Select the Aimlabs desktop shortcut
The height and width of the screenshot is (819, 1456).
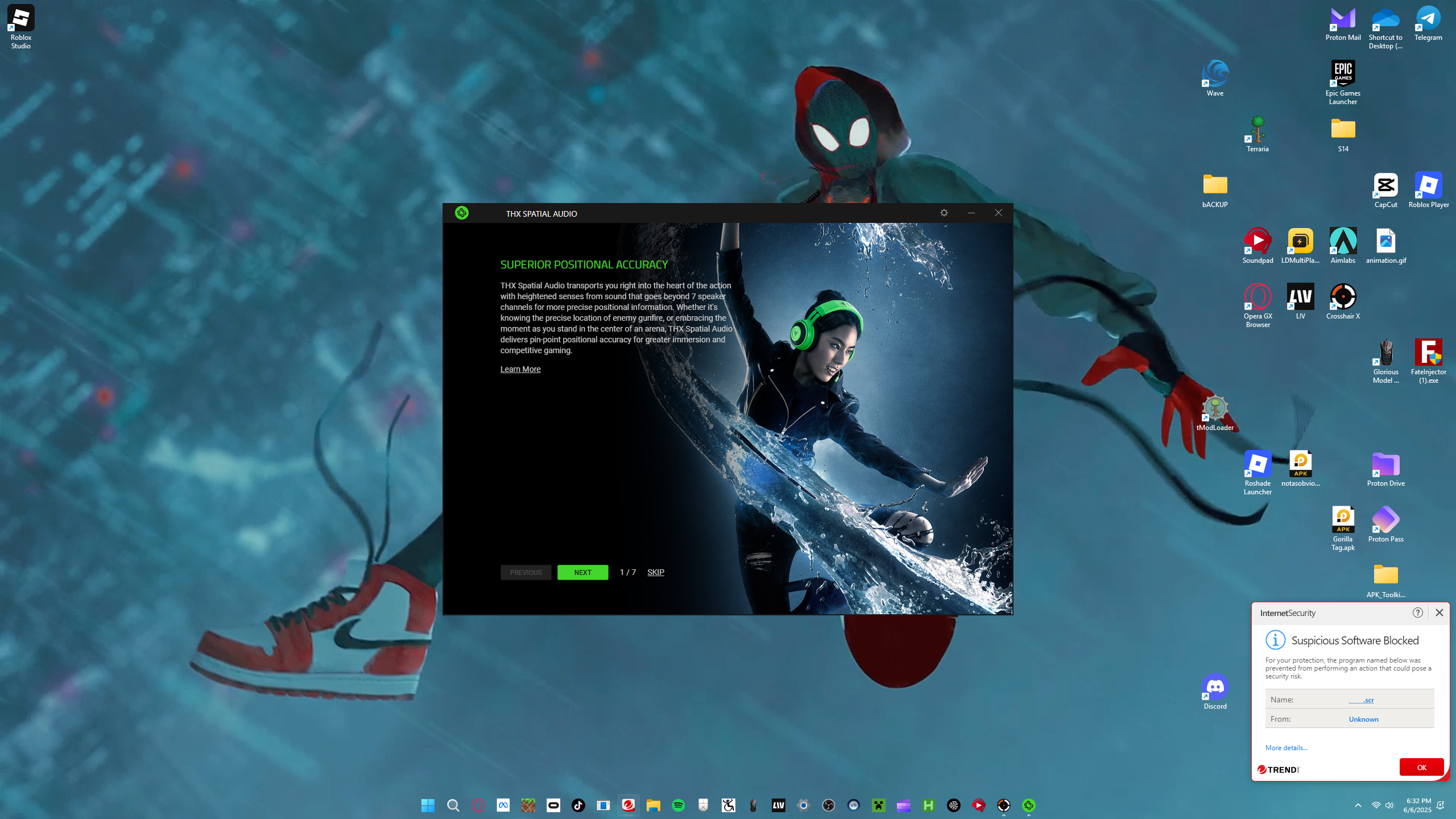point(1343,246)
